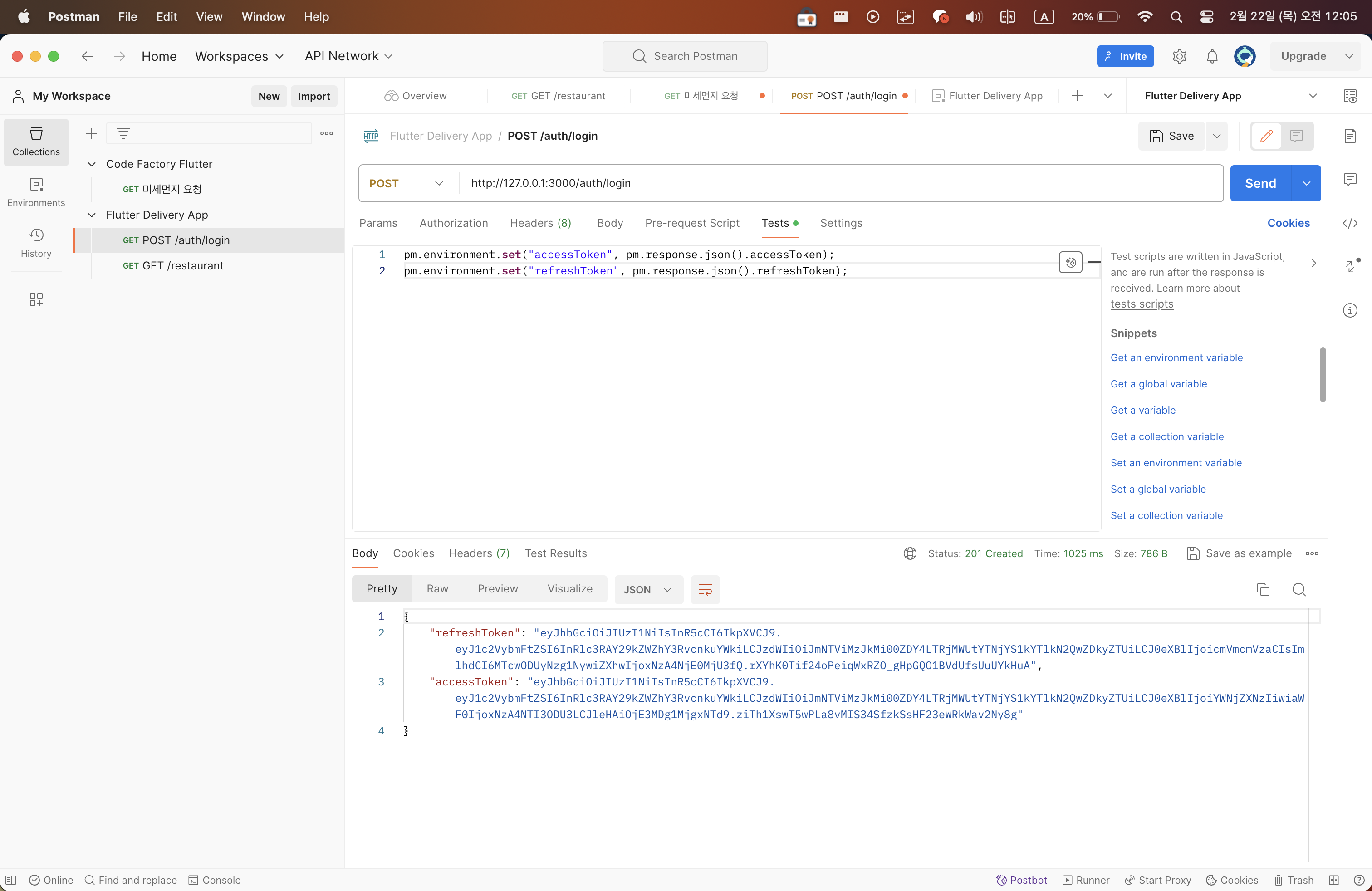Open macOS Control Center in menu bar
This screenshot has height=891, width=1372.
(x=1206, y=16)
